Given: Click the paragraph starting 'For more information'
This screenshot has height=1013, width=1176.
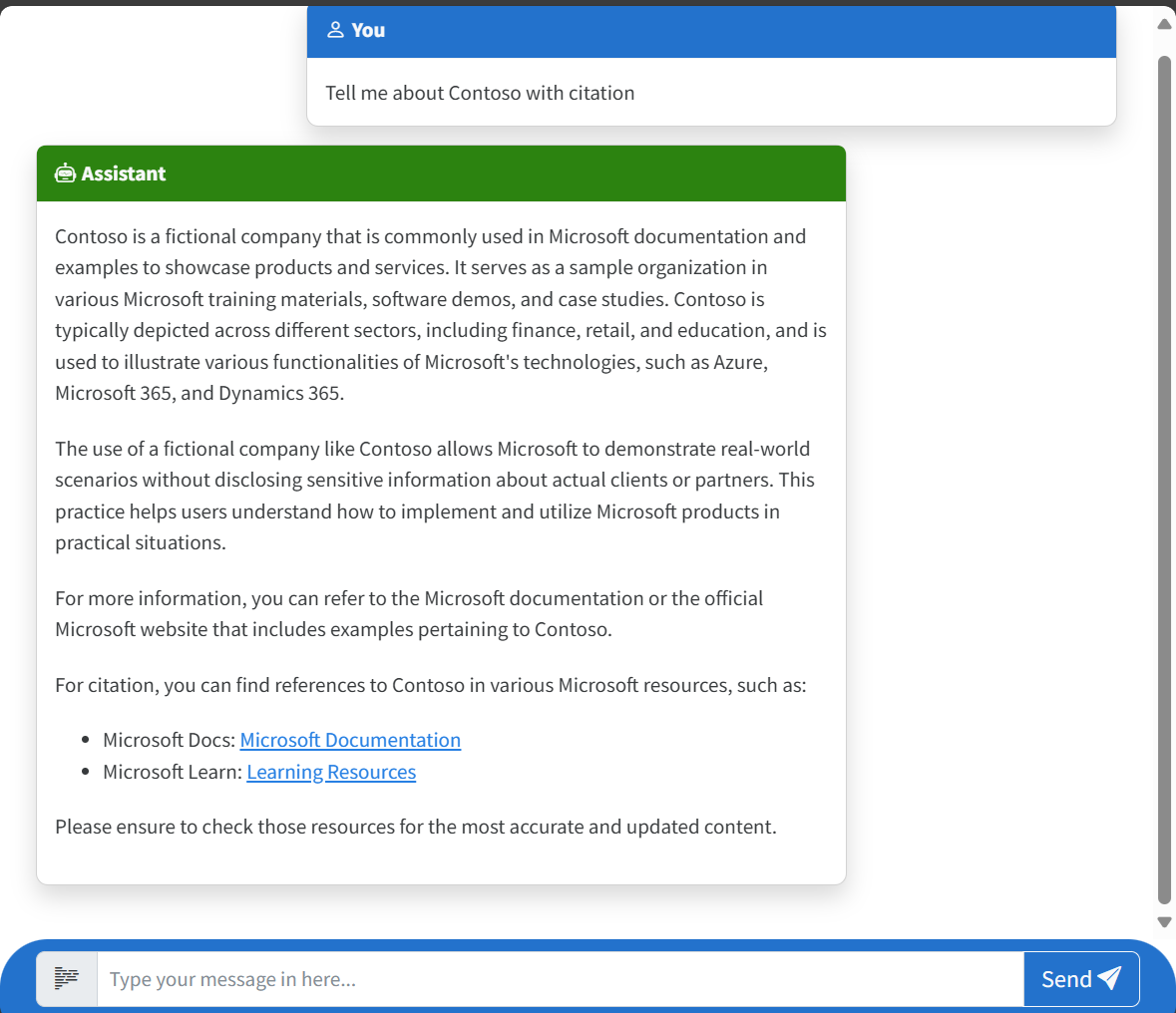Looking at the screenshot, I should pyautogui.click(x=409, y=614).
